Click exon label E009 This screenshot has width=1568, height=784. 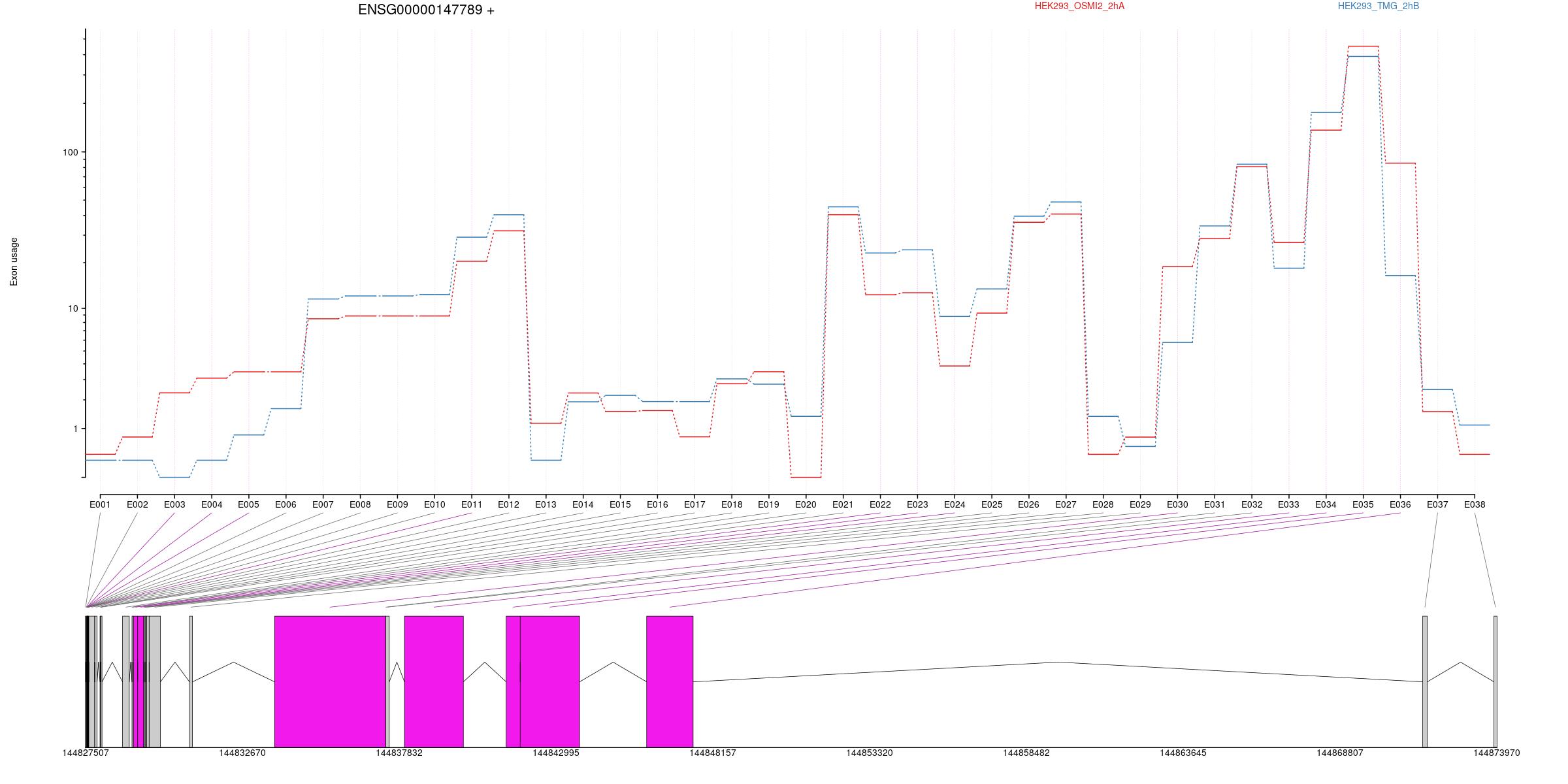tap(397, 504)
